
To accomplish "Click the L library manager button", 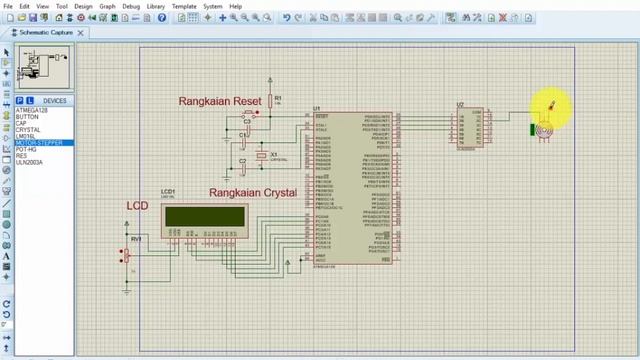I will [x=30, y=100].
